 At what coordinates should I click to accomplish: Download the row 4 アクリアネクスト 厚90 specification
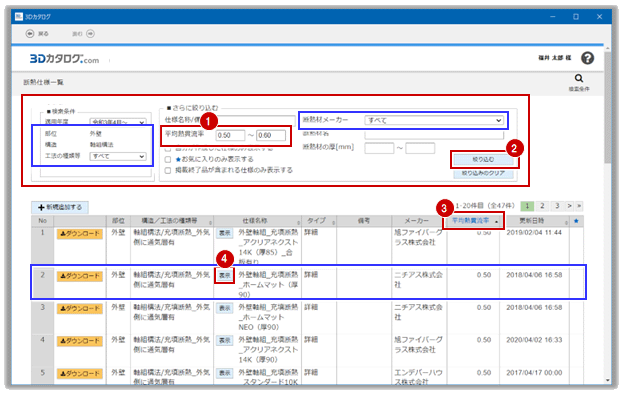tap(80, 341)
